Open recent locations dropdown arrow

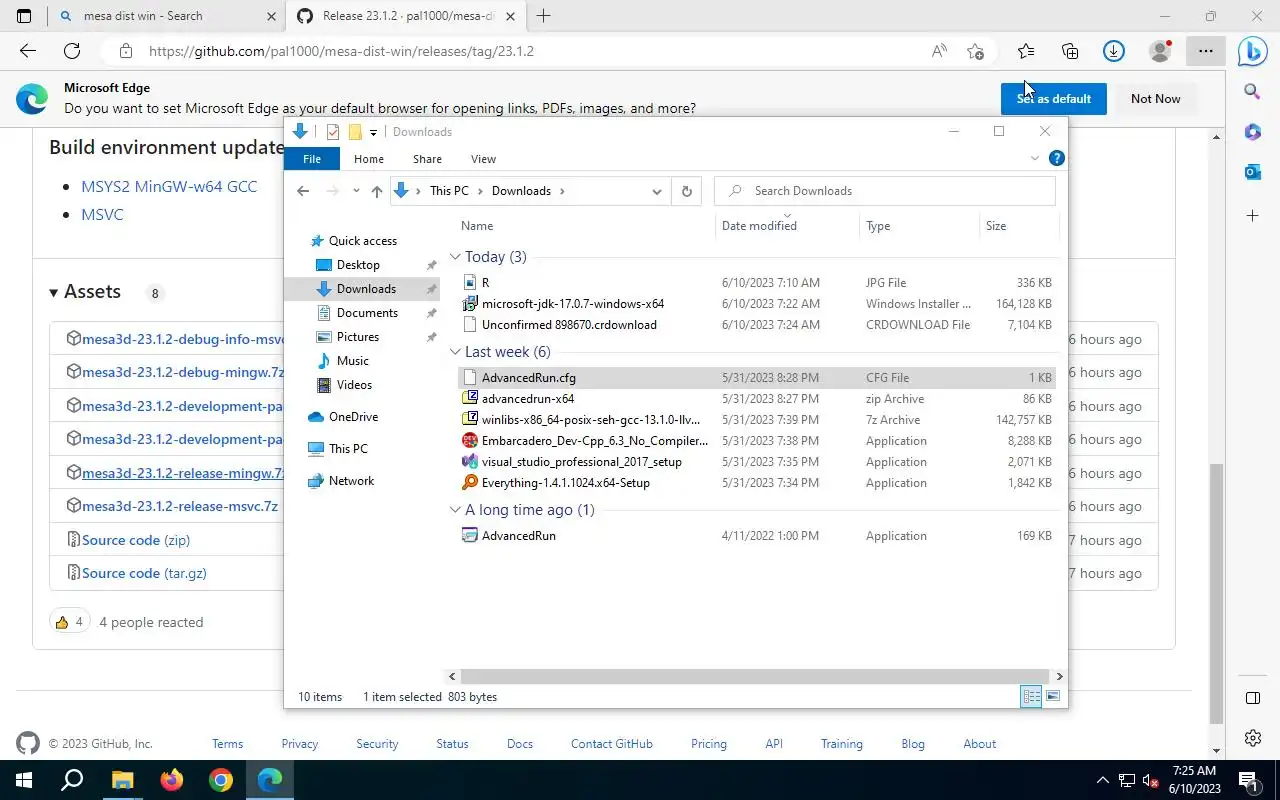pyautogui.click(x=356, y=191)
